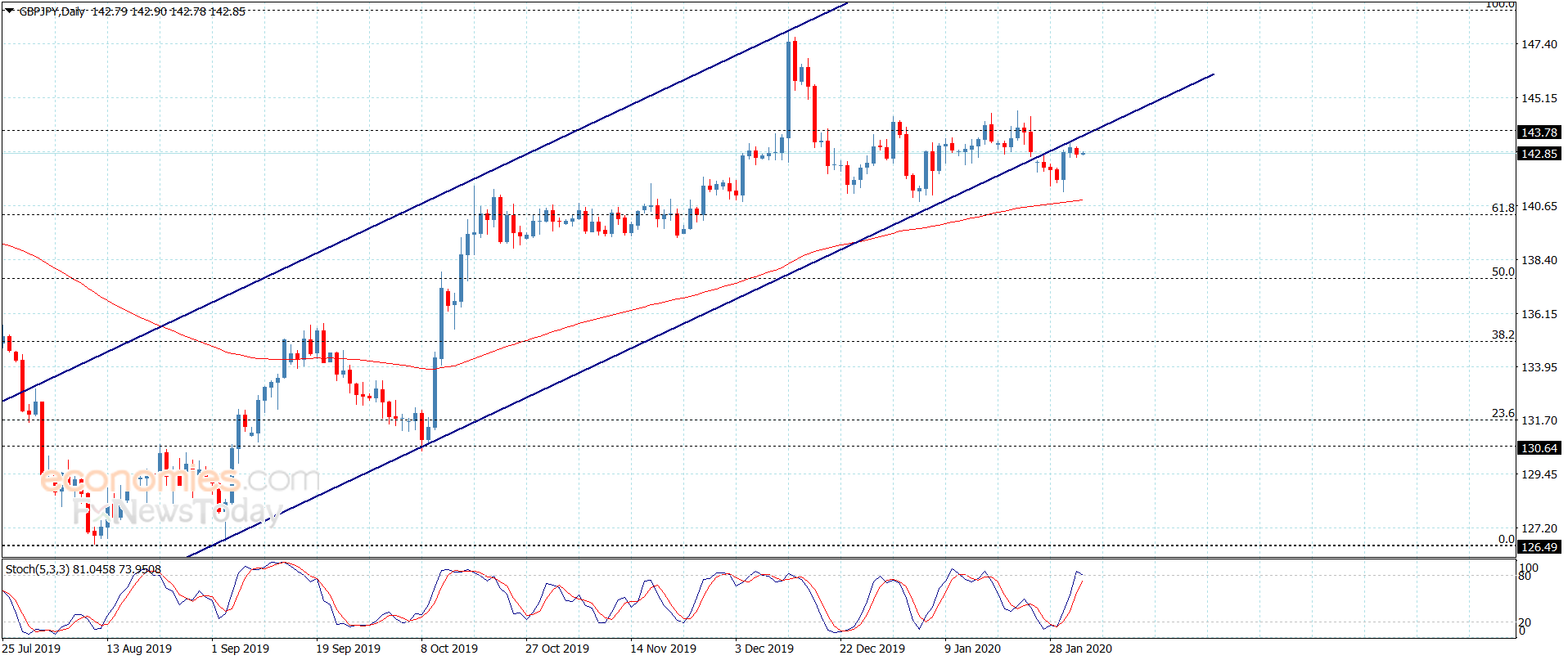Click the 22 Dec 2019 date label
1568x660 pixels.
click(x=872, y=649)
